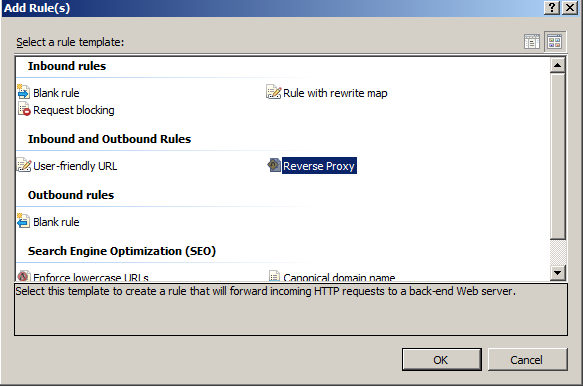The width and height of the screenshot is (583, 387).
Task: Click the template list scrollbar thumb
Action: [557, 156]
